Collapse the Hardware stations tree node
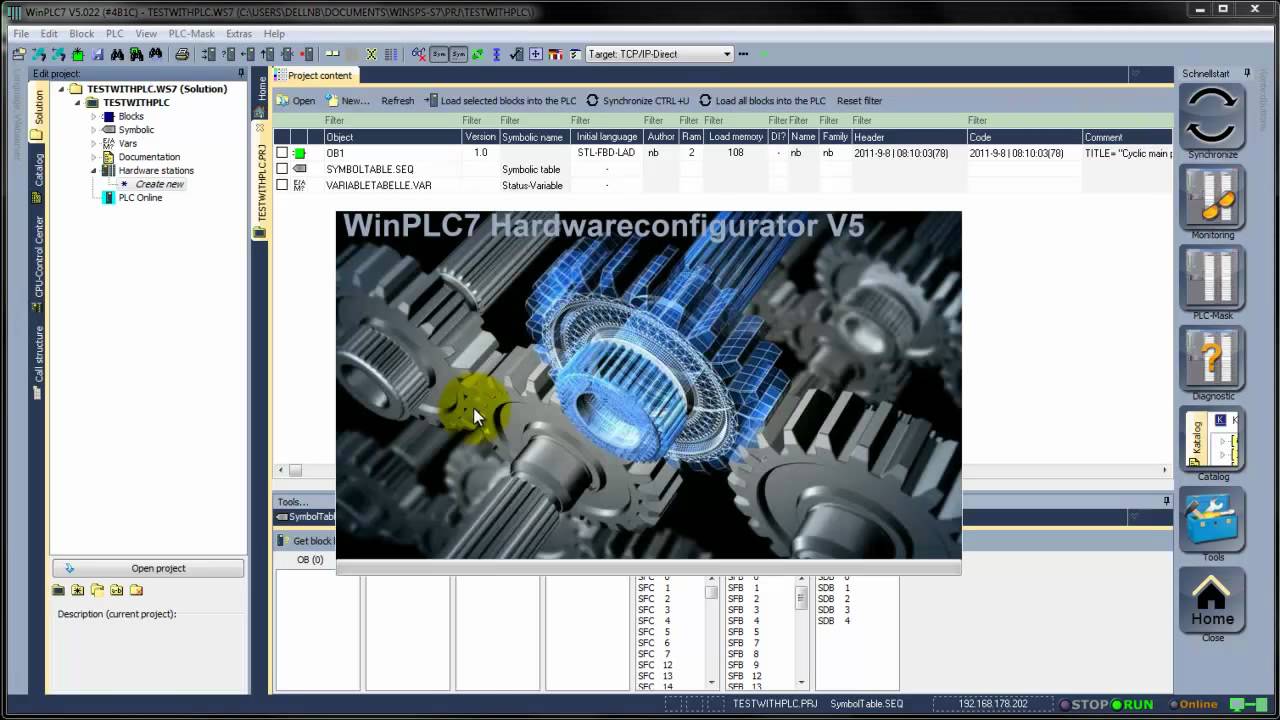Image resolution: width=1280 pixels, height=720 pixels. tap(94, 170)
